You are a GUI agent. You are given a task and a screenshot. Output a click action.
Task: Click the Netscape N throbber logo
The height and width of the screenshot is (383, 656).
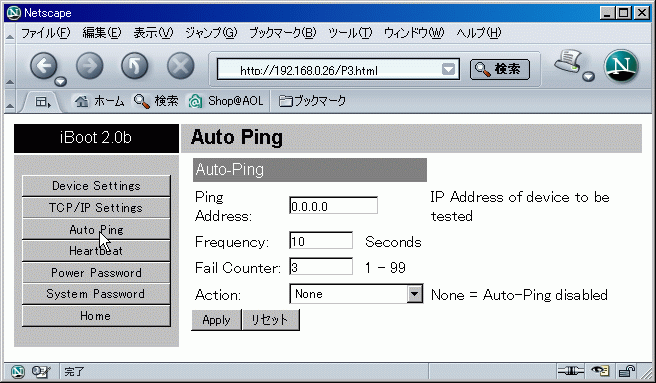(621, 67)
